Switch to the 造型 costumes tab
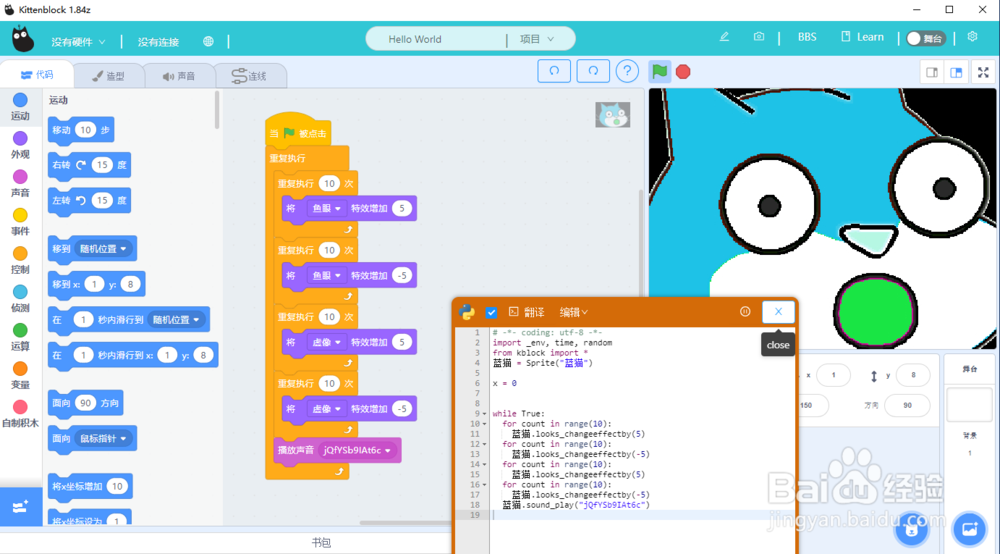The width and height of the screenshot is (1000, 554). [108, 76]
